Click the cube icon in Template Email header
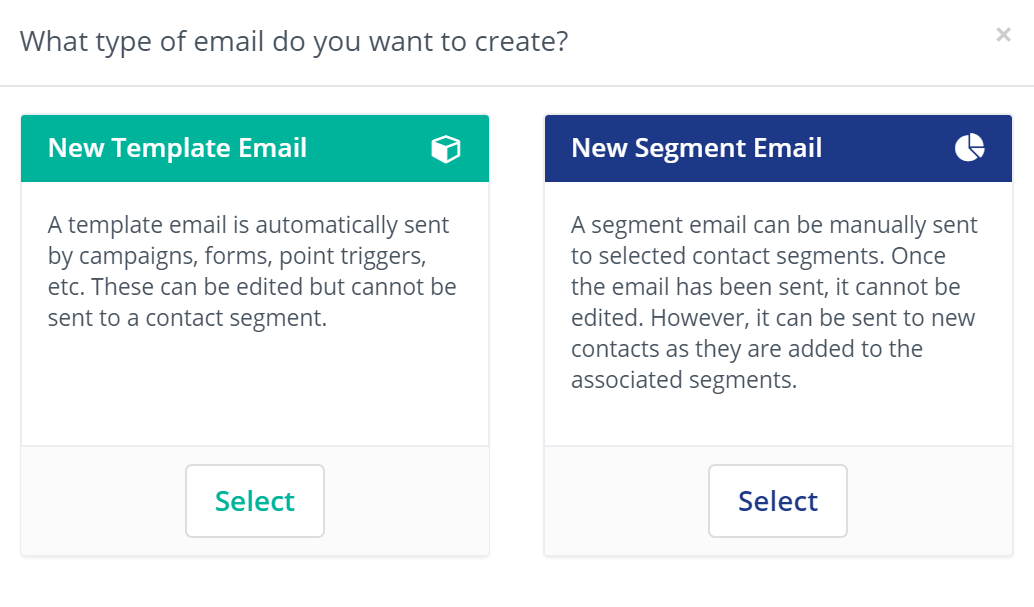Screen dimensions: 1034x607 click(x=445, y=149)
